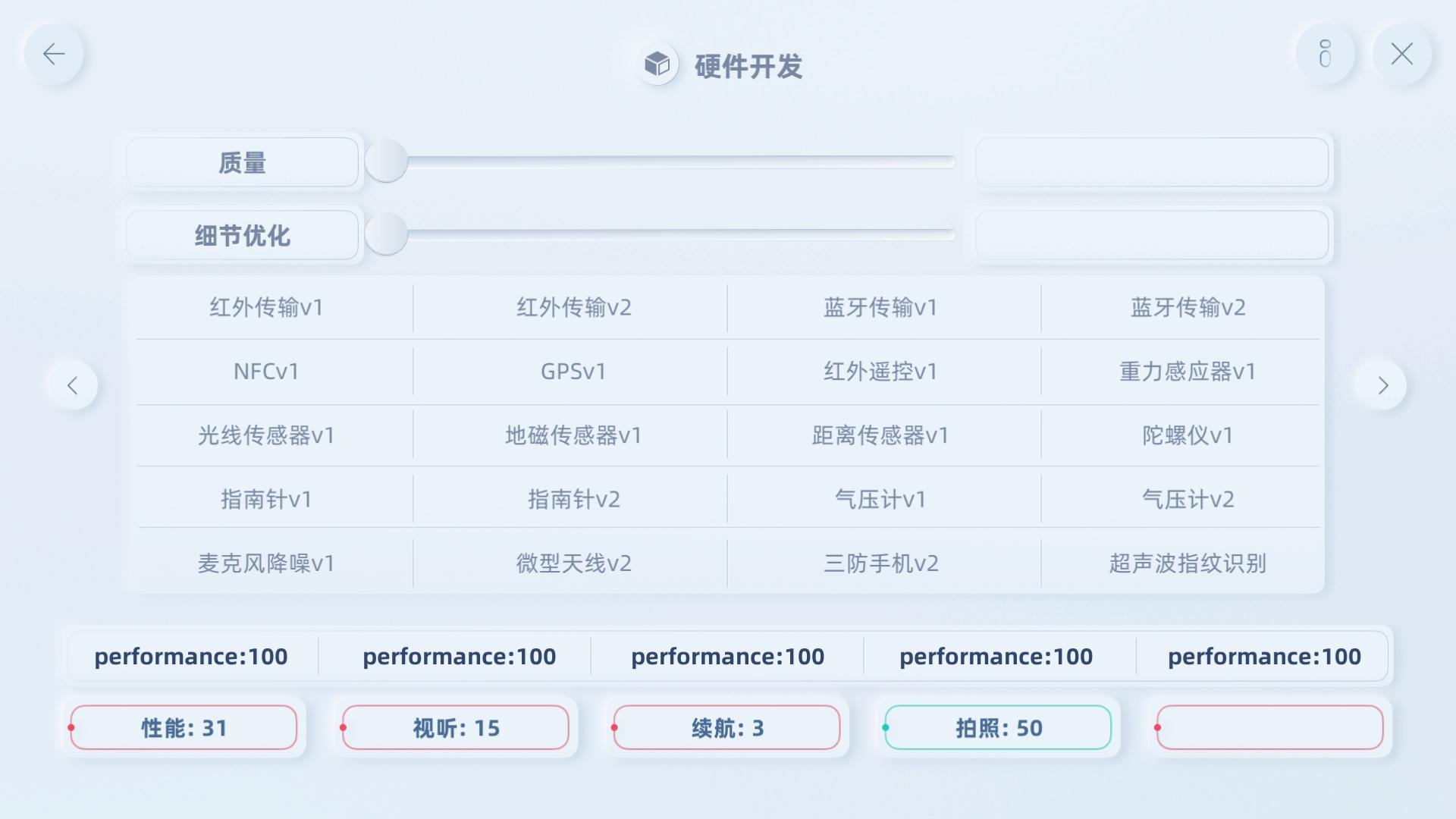Screen dimensions: 1456x819
Task: Select 陀螺仪v1 component
Action: [x=1188, y=435]
